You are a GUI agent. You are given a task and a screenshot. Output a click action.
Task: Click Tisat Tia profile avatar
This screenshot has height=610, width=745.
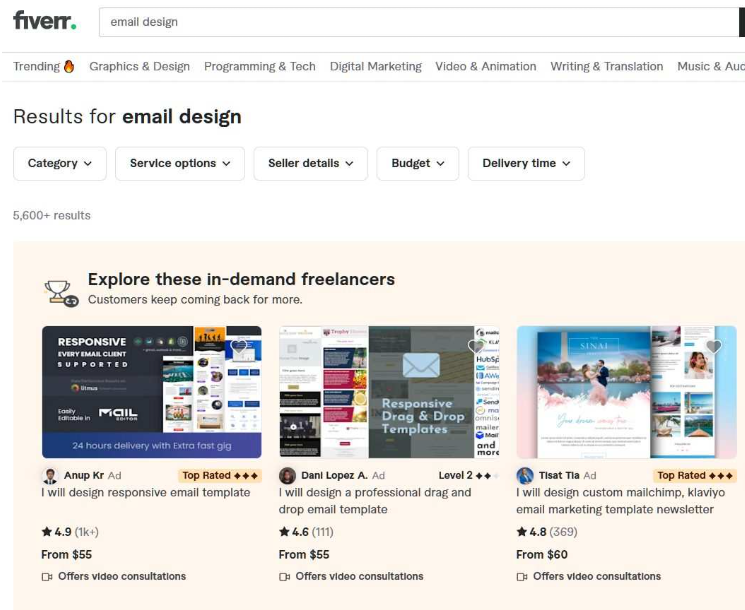(525, 476)
